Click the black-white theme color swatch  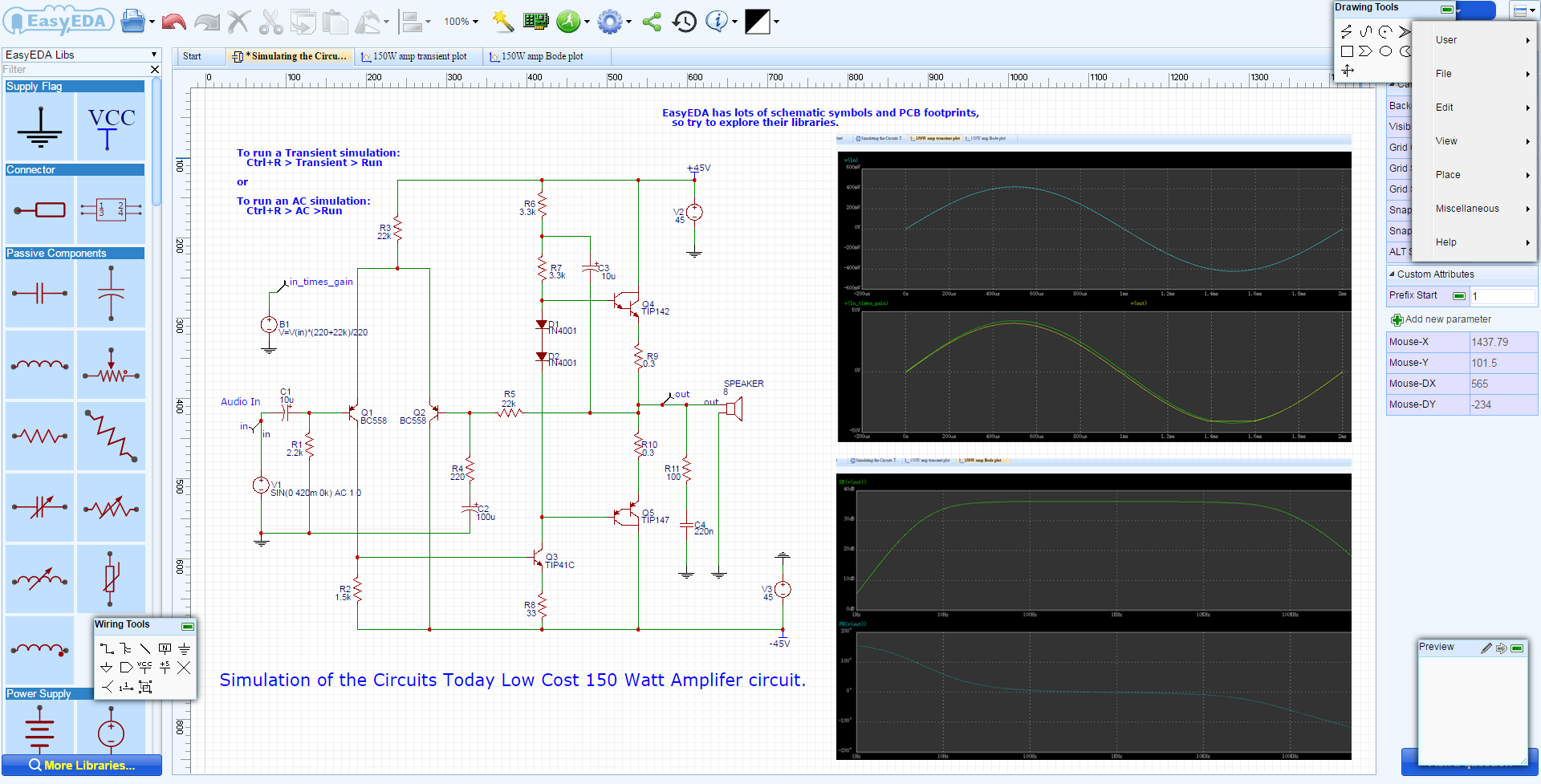click(757, 22)
